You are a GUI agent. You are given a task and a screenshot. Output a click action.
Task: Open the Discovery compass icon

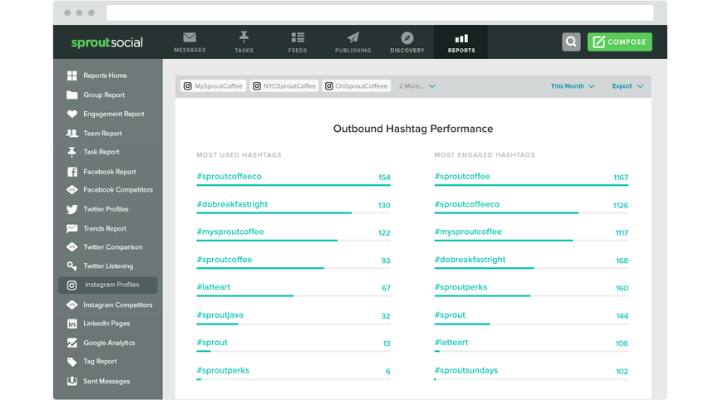(x=406, y=38)
